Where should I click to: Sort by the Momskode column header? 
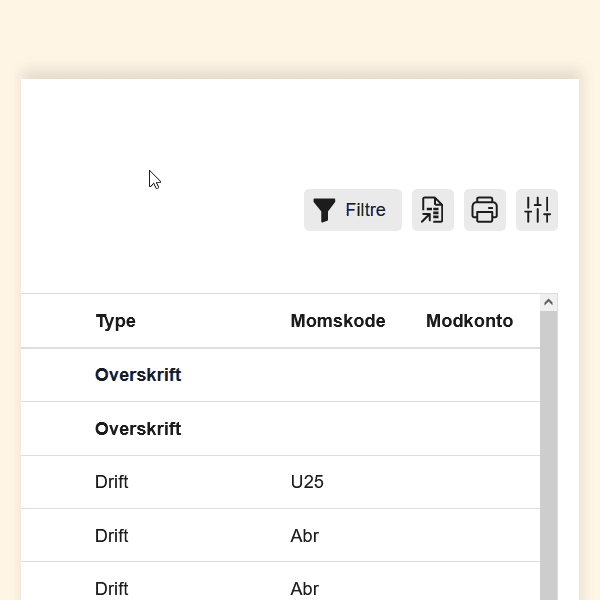tap(337, 321)
